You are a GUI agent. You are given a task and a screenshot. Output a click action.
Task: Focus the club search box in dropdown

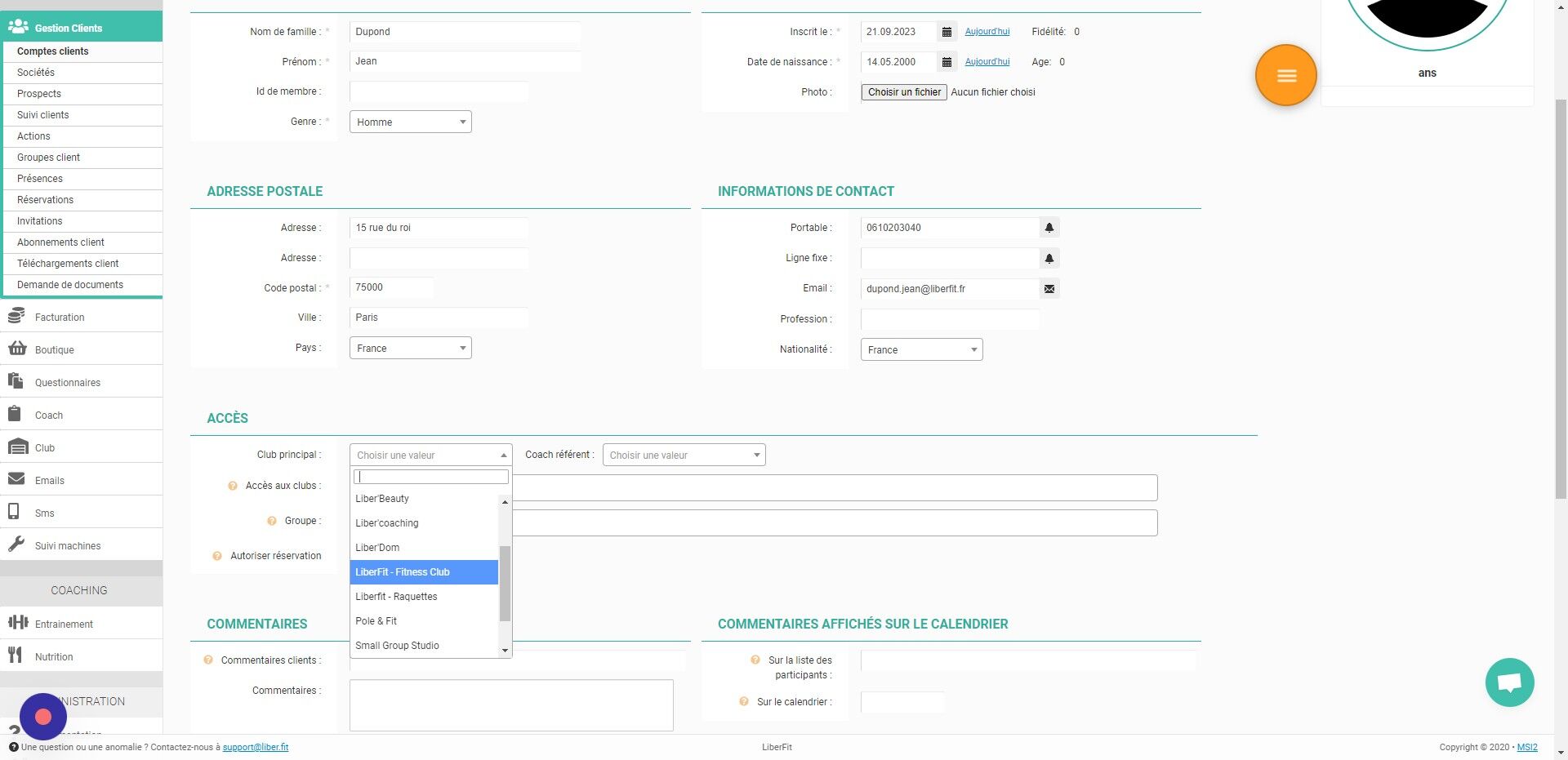pos(431,477)
